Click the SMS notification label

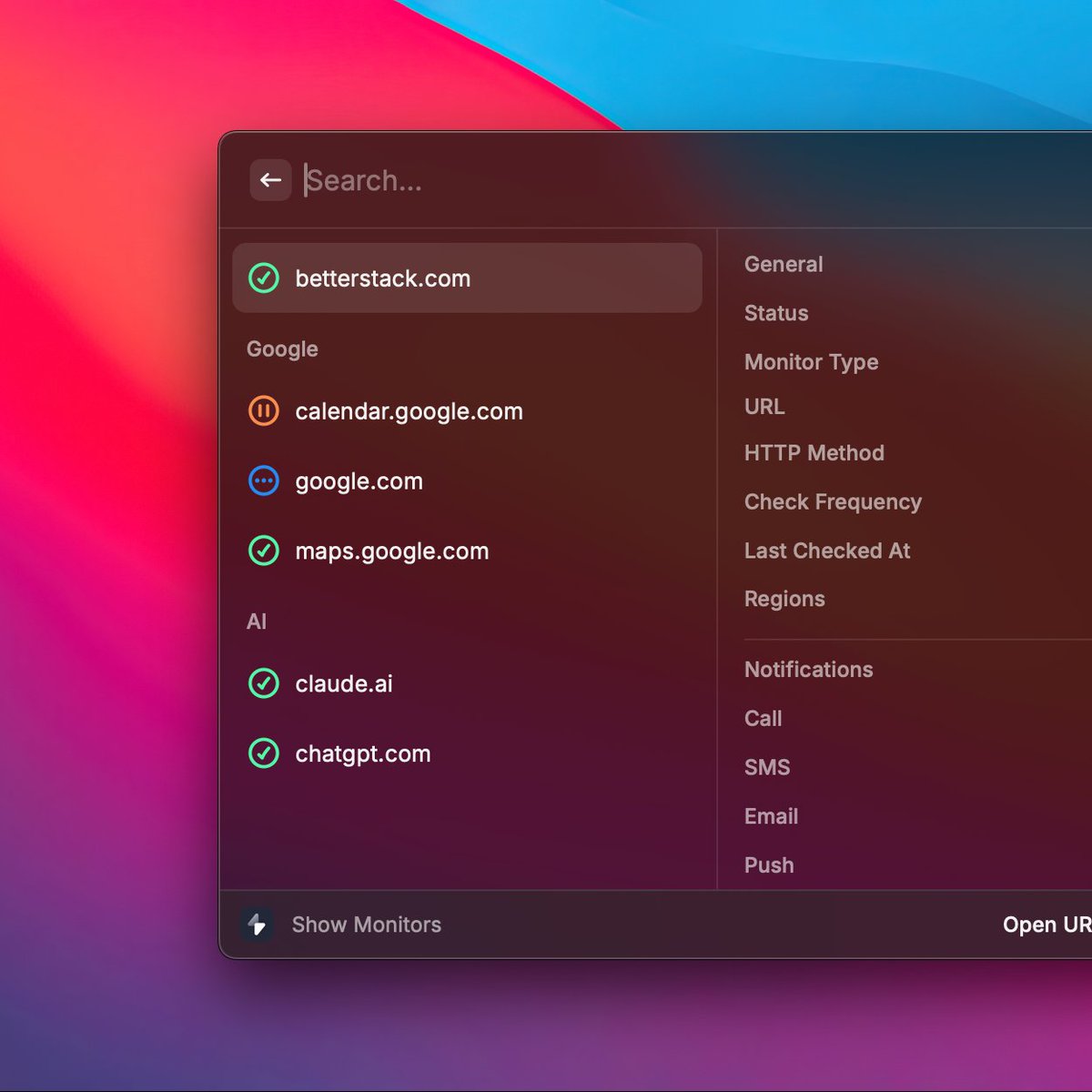[767, 768]
